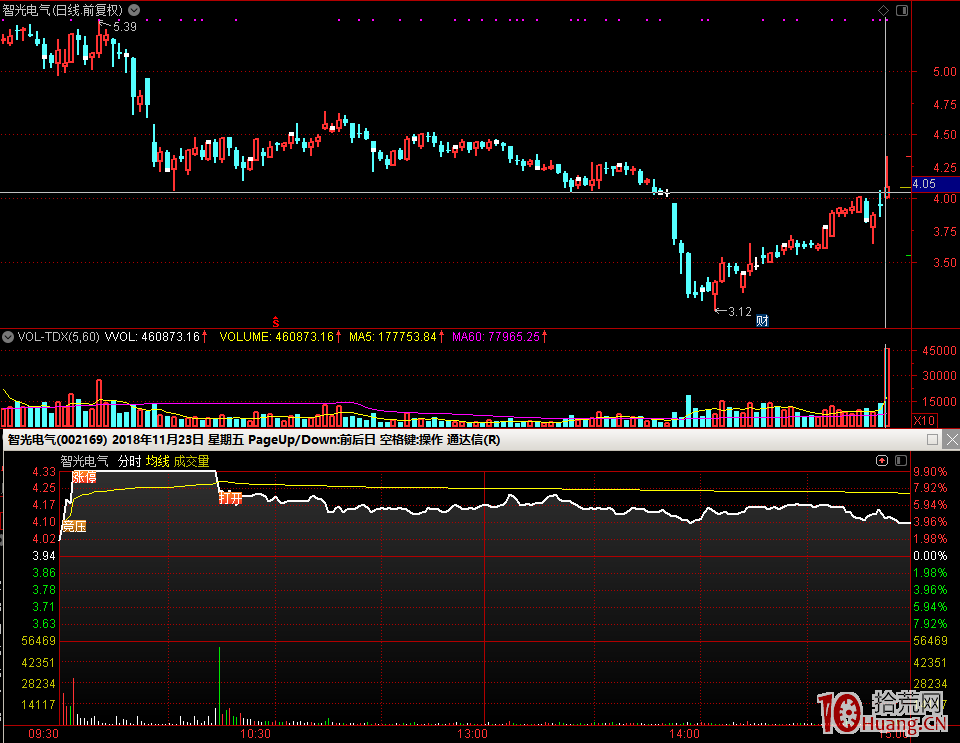Toggle the side panel icon in daily chart corner
Screen dimensions: 960x743
902,10
